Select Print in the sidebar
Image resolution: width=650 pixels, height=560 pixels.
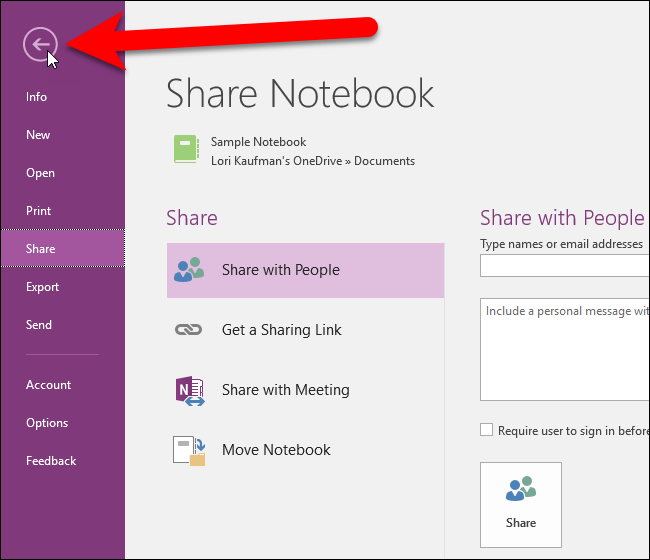tap(38, 211)
